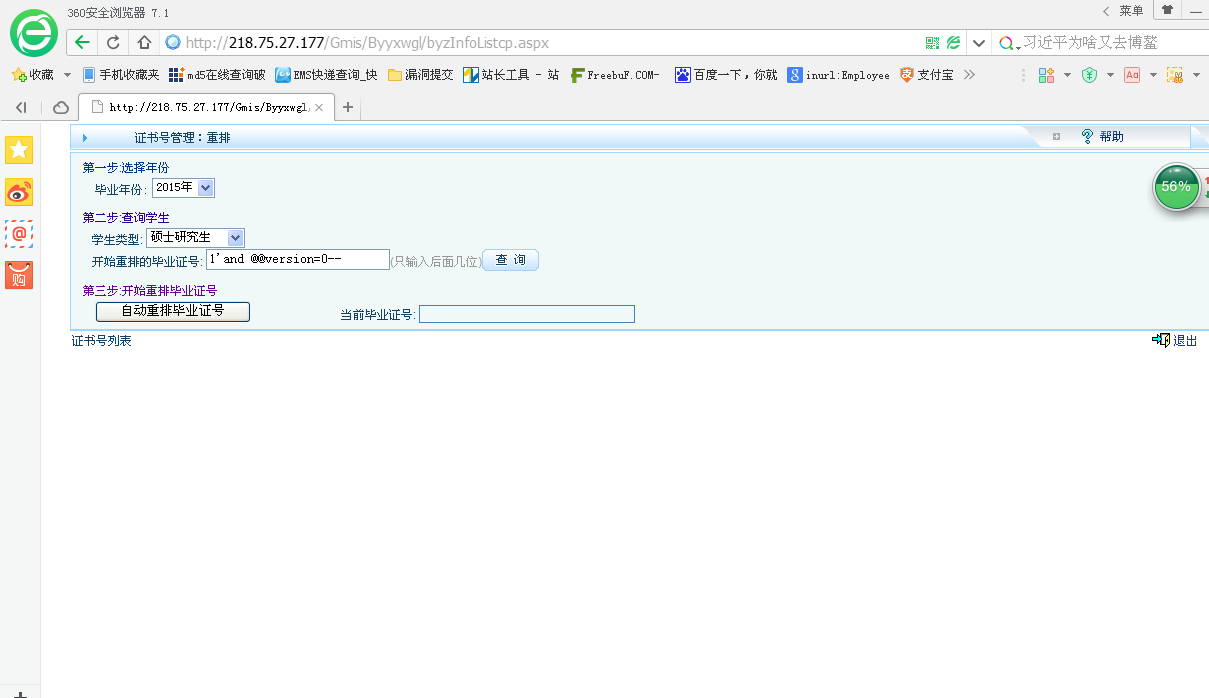Click the 查询 query button
The height and width of the screenshot is (698, 1209).
[x=511, y=260]
